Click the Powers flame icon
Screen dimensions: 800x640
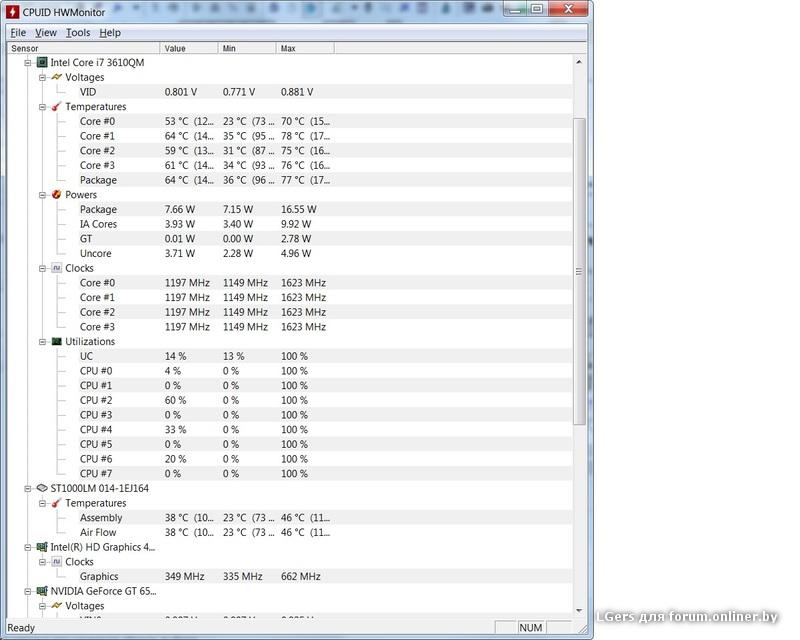click(x=57, y=194)
